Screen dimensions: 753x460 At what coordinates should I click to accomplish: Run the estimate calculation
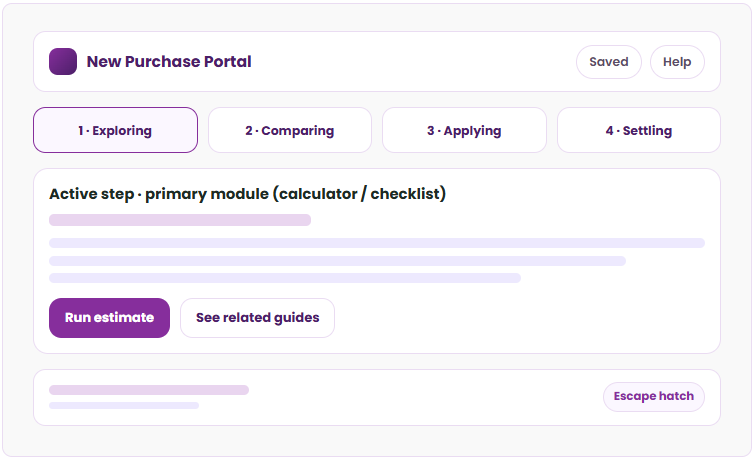click(x=109, y=318)
